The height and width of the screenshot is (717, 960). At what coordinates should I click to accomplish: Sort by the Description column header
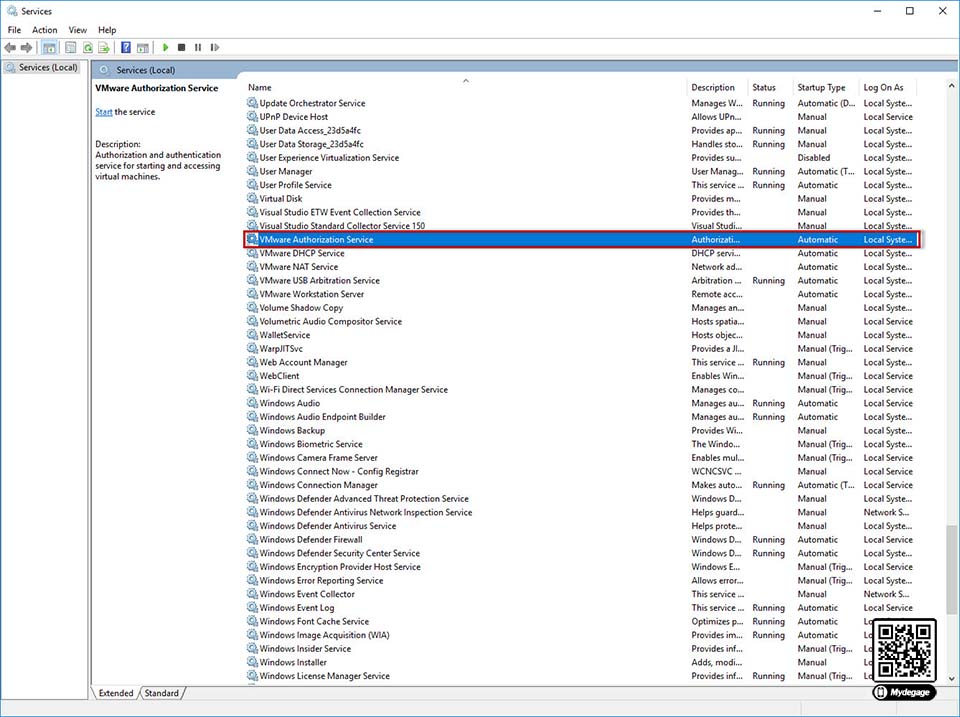pyautogui.click(x=719, y=87)
